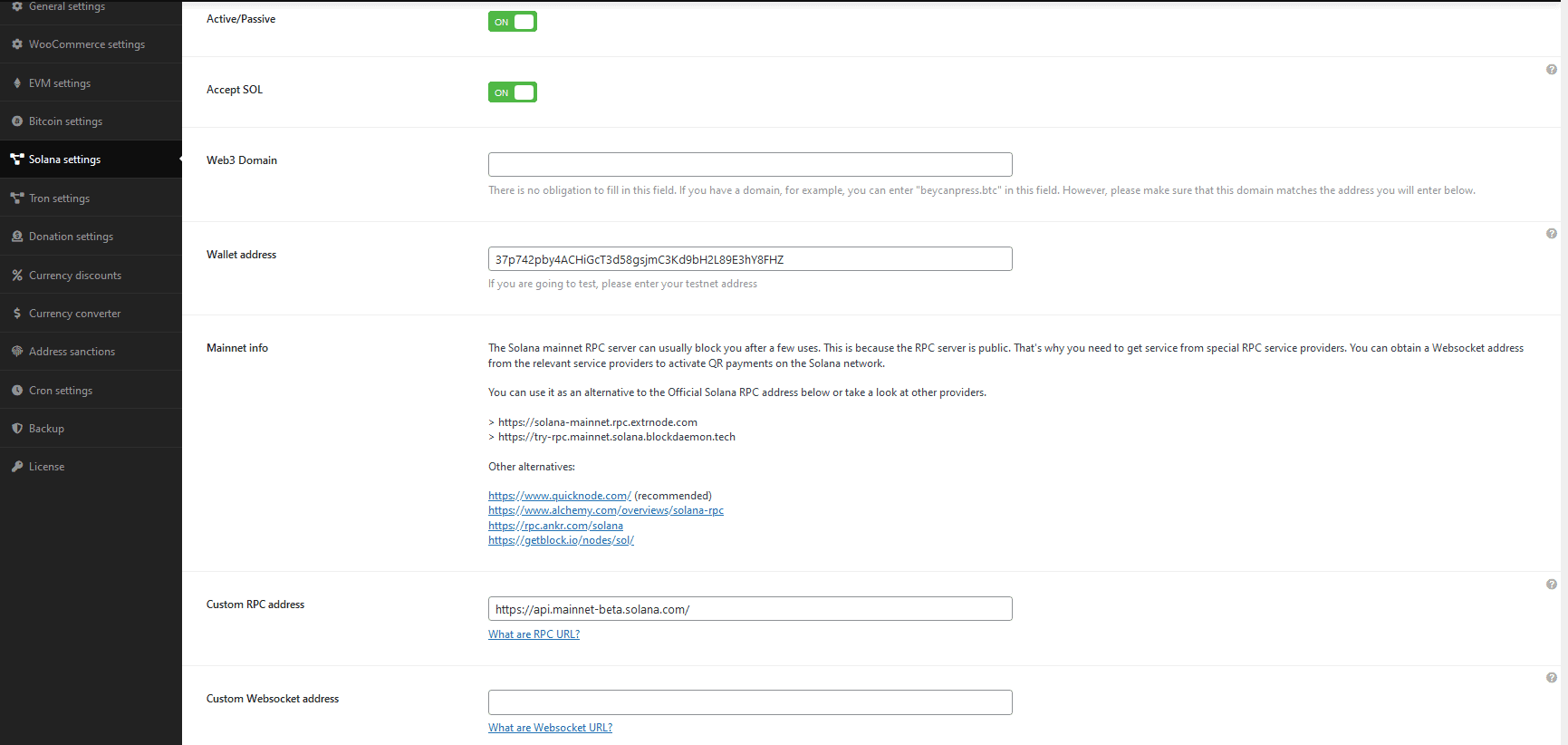The image size is (1568, 745).
Task: Click the Backup shield icon
Action: 17,429
